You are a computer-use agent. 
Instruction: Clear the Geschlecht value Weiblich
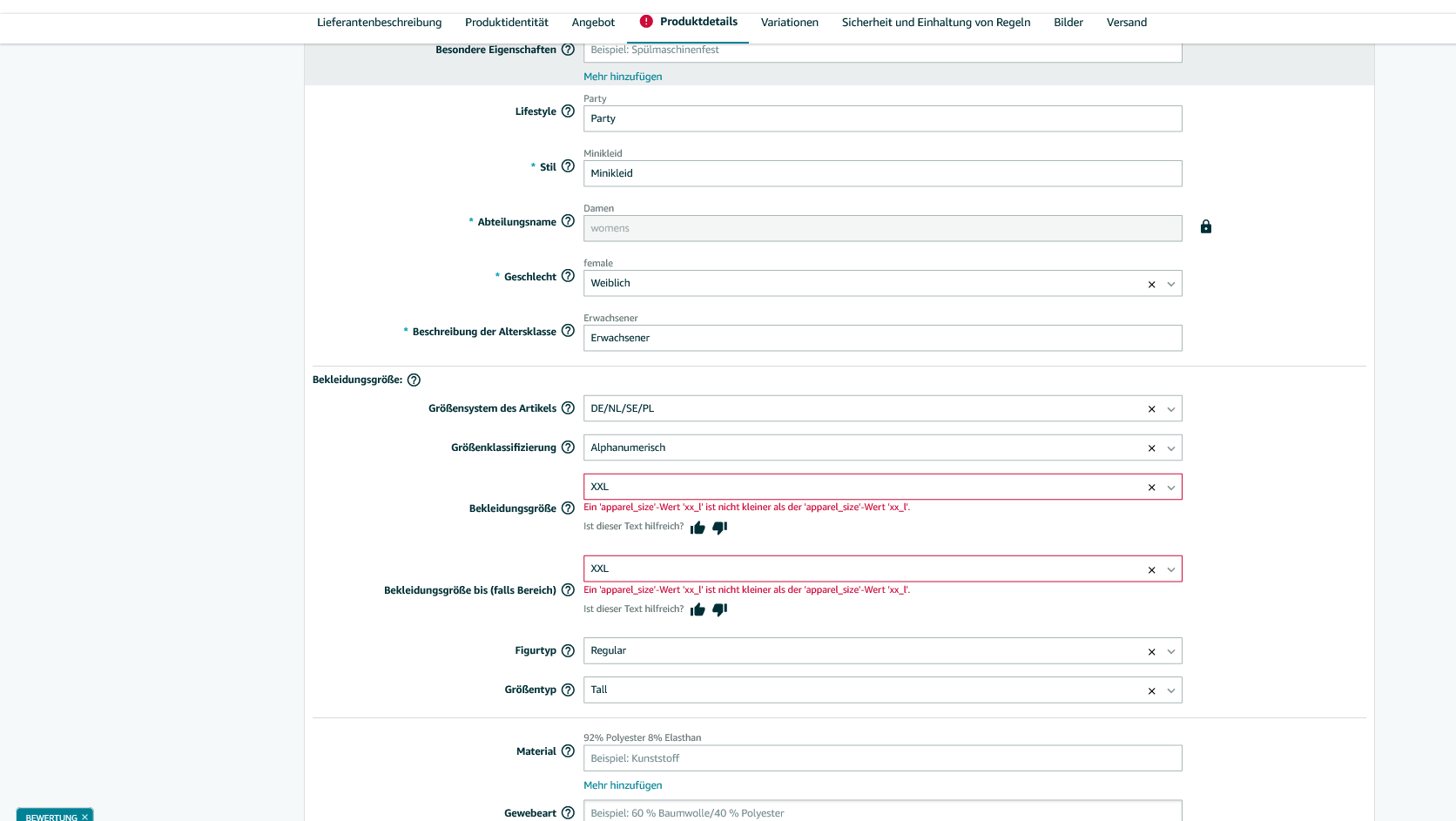[1151, 285]
